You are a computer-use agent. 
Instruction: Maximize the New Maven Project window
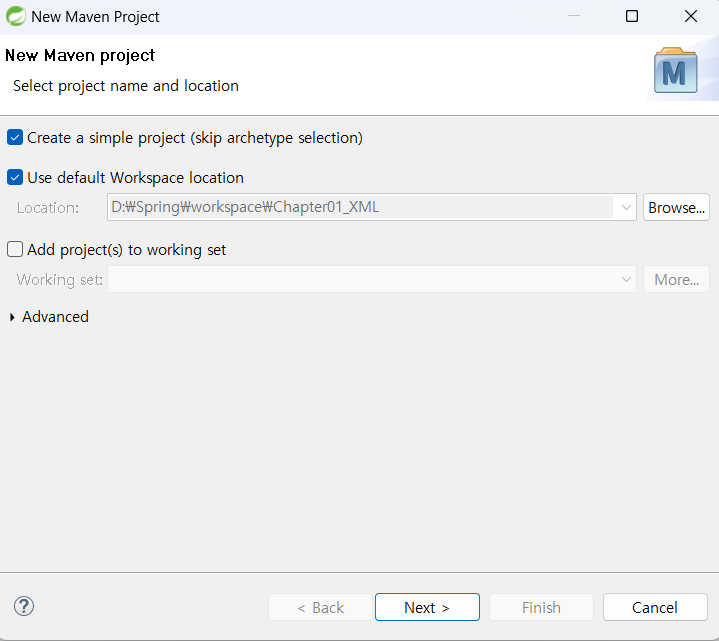pos(632,17)
